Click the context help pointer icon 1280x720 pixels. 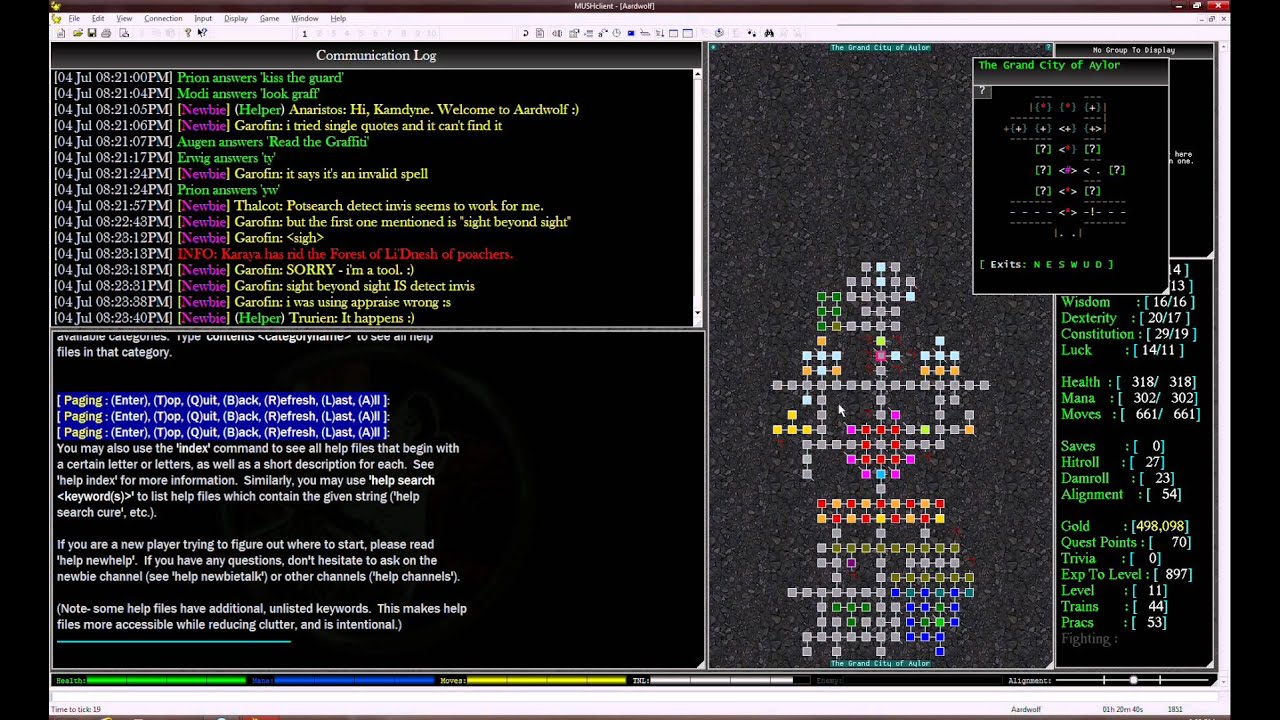(202, 33)
